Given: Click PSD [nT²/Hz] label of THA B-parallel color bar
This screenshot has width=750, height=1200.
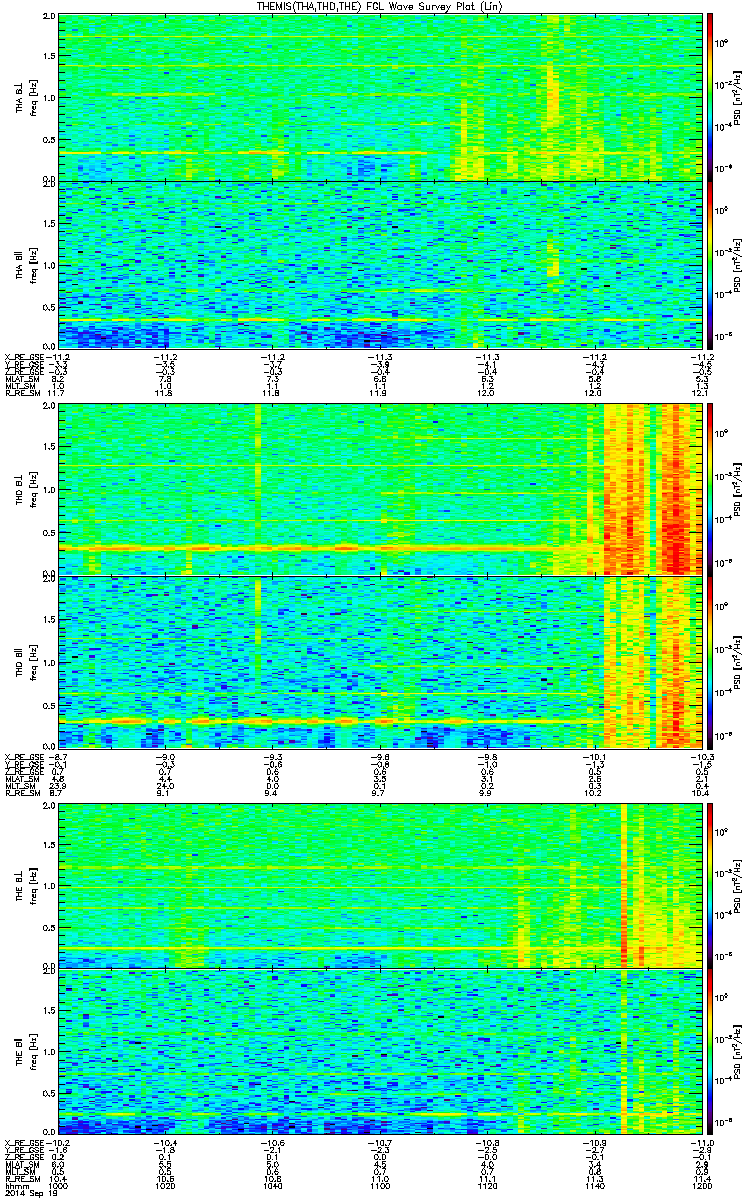Looking at the screenshot, I should pos(737,264).
